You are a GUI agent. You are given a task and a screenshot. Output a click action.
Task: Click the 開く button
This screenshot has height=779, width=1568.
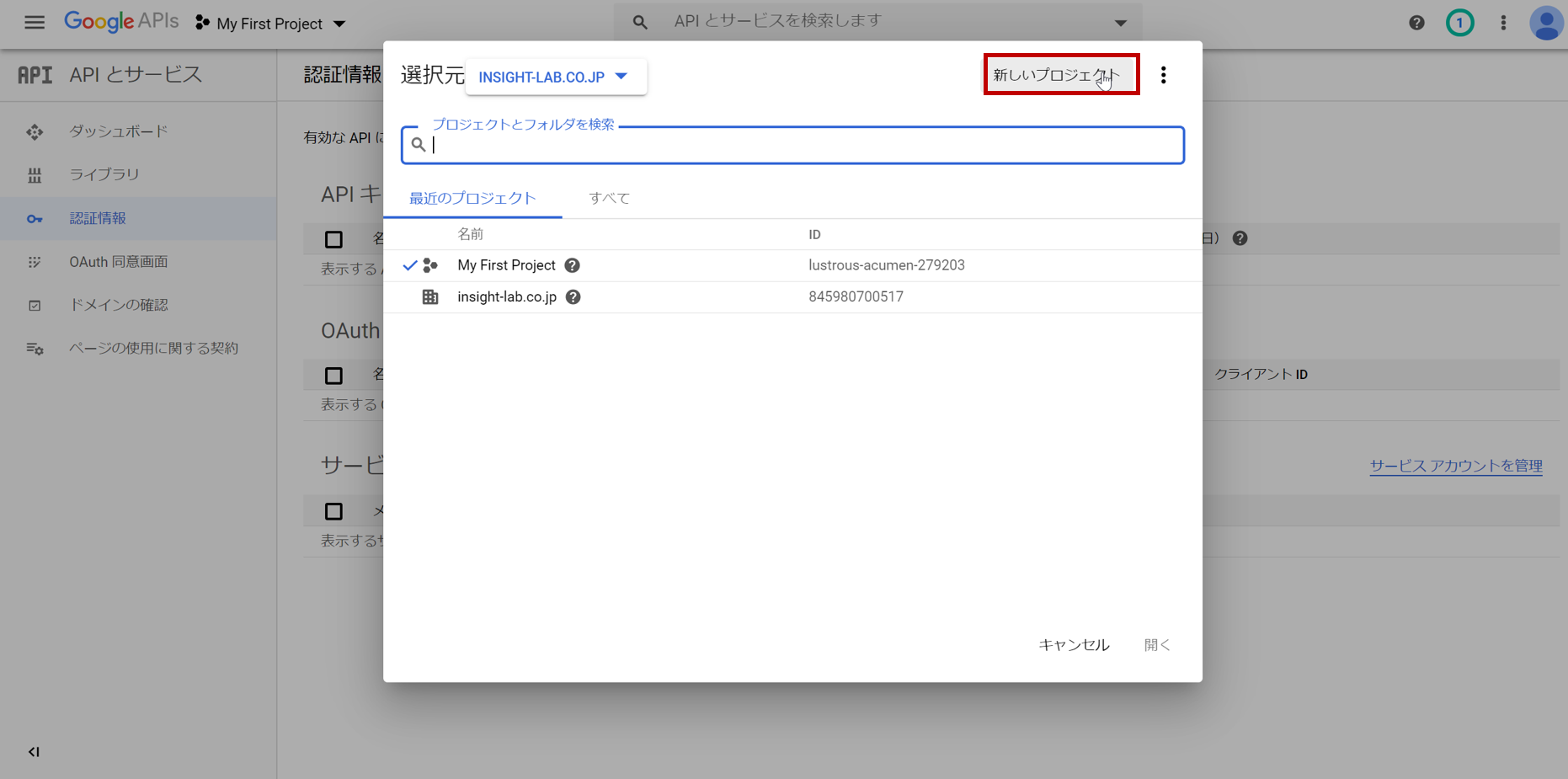click(x=1157, y=645)
